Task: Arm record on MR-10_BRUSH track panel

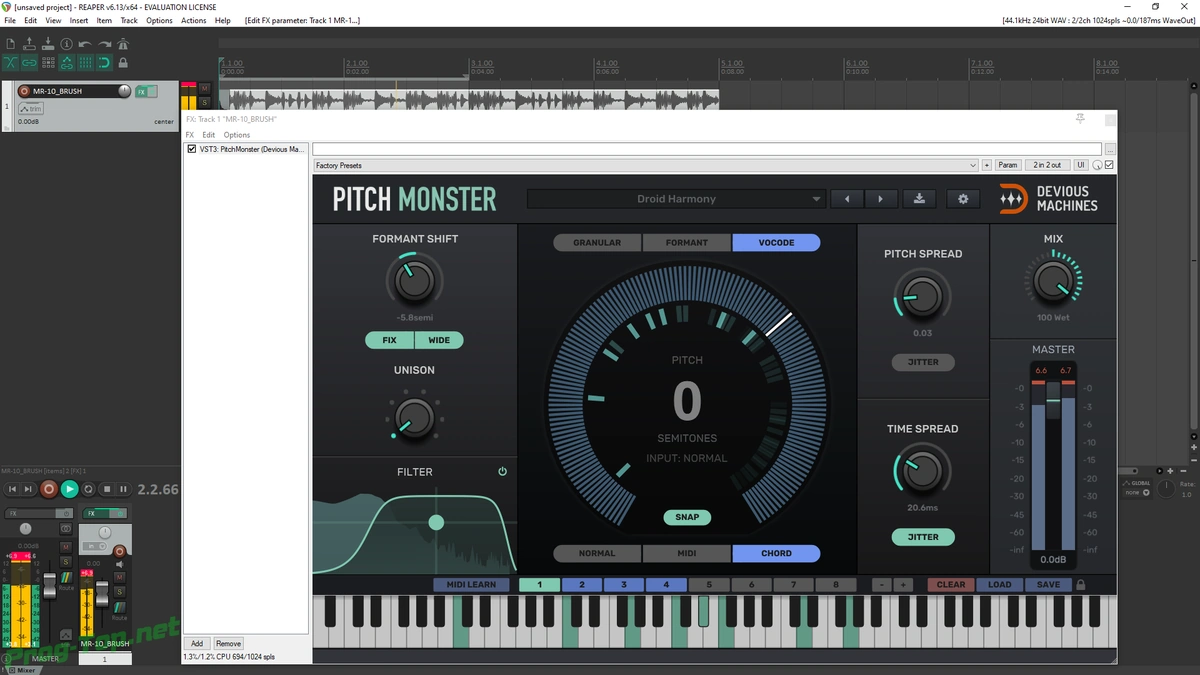Action: [25, 91]
